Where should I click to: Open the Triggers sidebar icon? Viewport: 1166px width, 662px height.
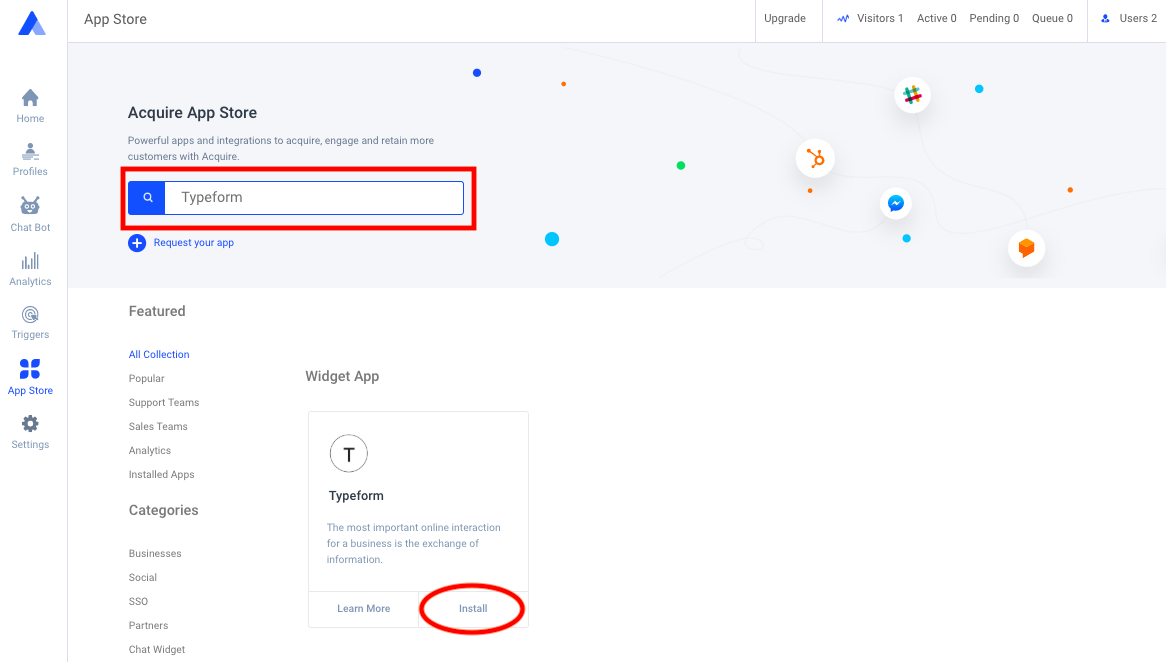coord(30,315)
